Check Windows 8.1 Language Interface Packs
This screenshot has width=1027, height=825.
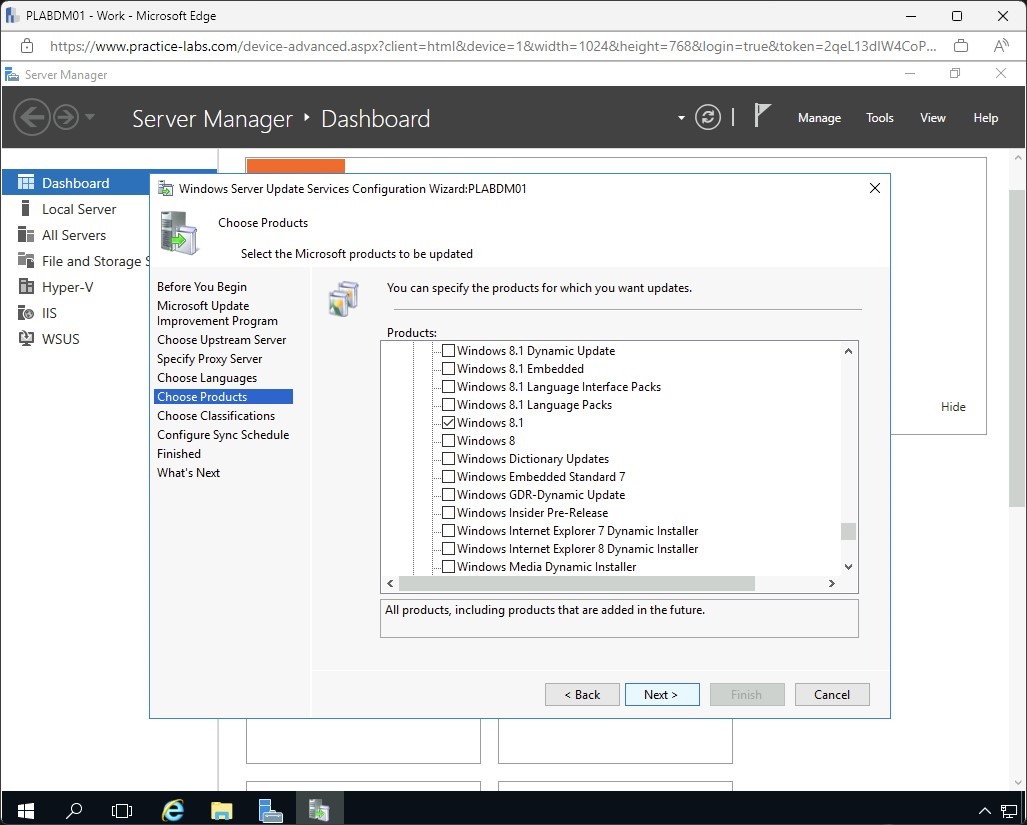[x=449, y=386]
